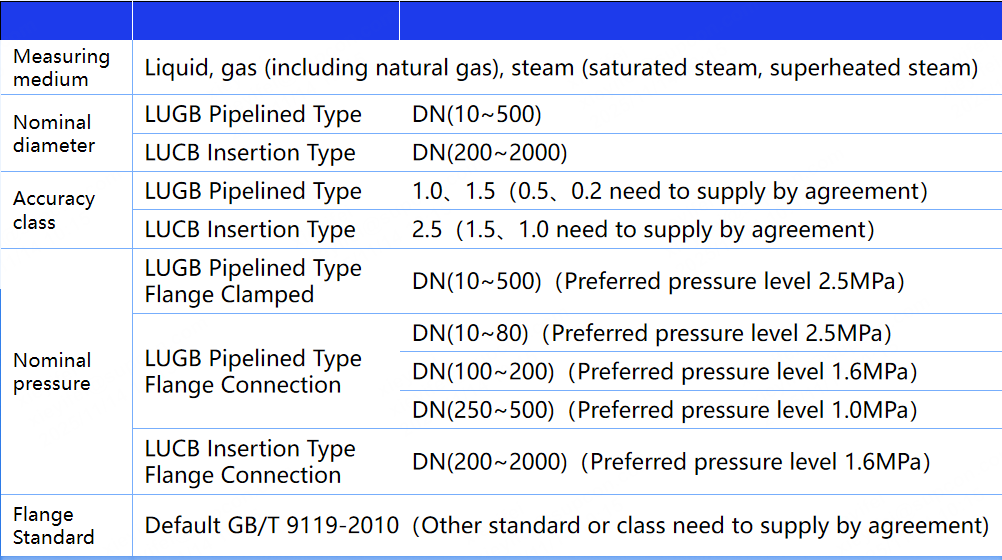The height and width of the screenshot is (560, 1002).
Task: Select LUGB Pipelined Type Flange Connection cell
Action: point(253,372)
